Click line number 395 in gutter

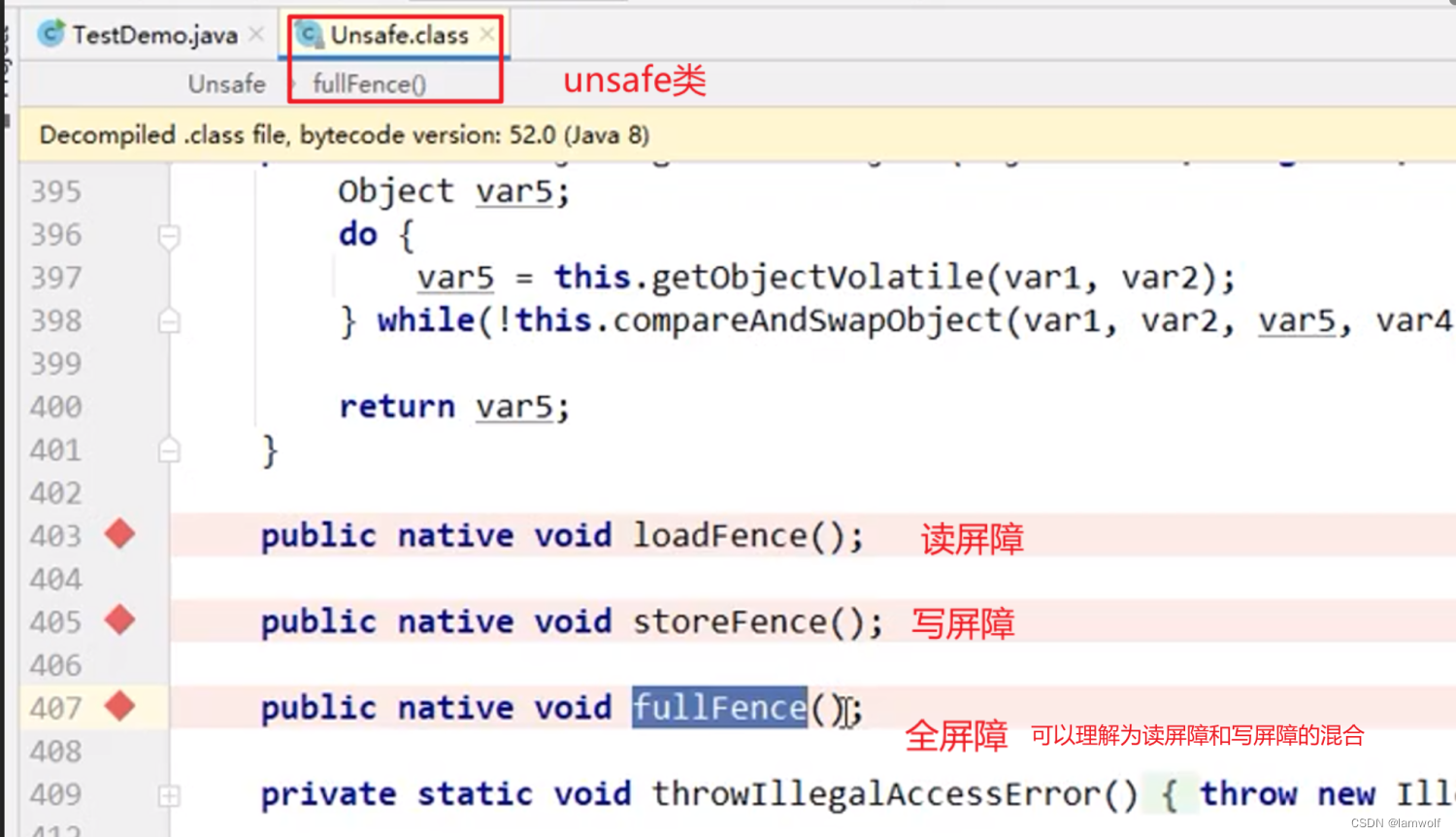55,191
